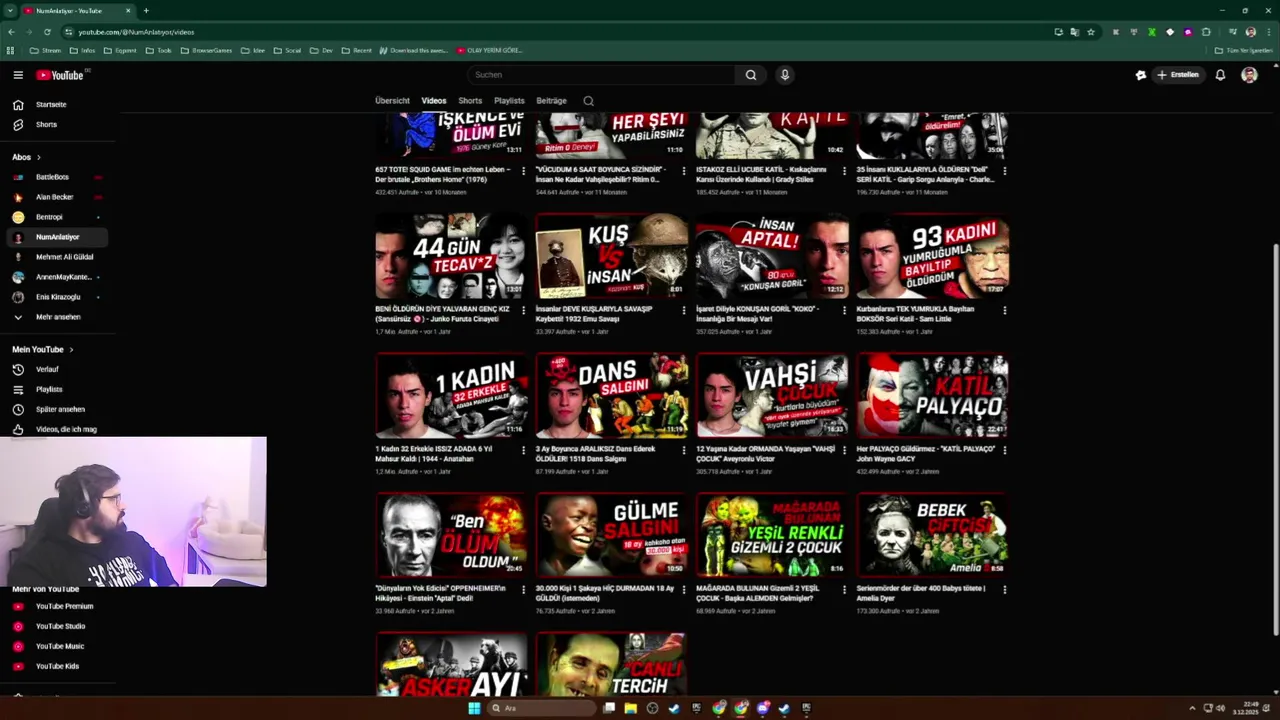This screenshot has width=1280, height=720.
Task: Open the Alan Becker subscription
Action: (57, 197)
